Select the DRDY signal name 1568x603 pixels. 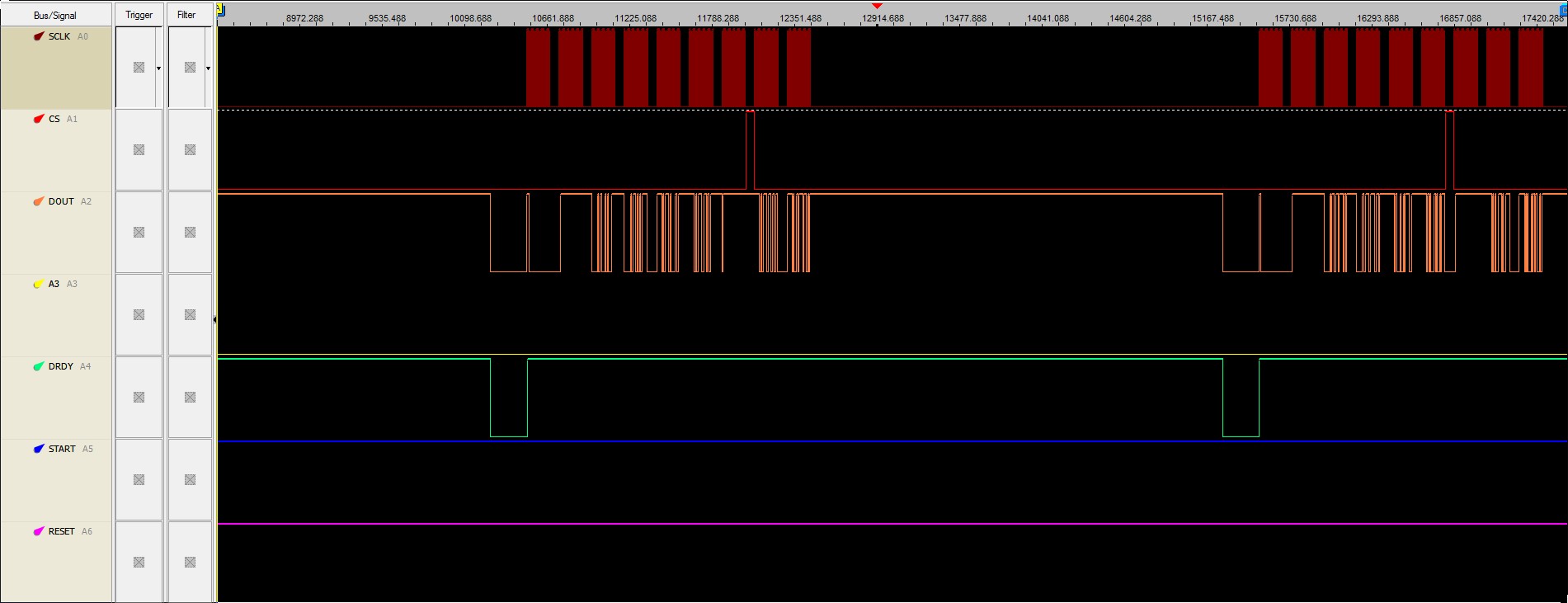click(x=61, y=366)
